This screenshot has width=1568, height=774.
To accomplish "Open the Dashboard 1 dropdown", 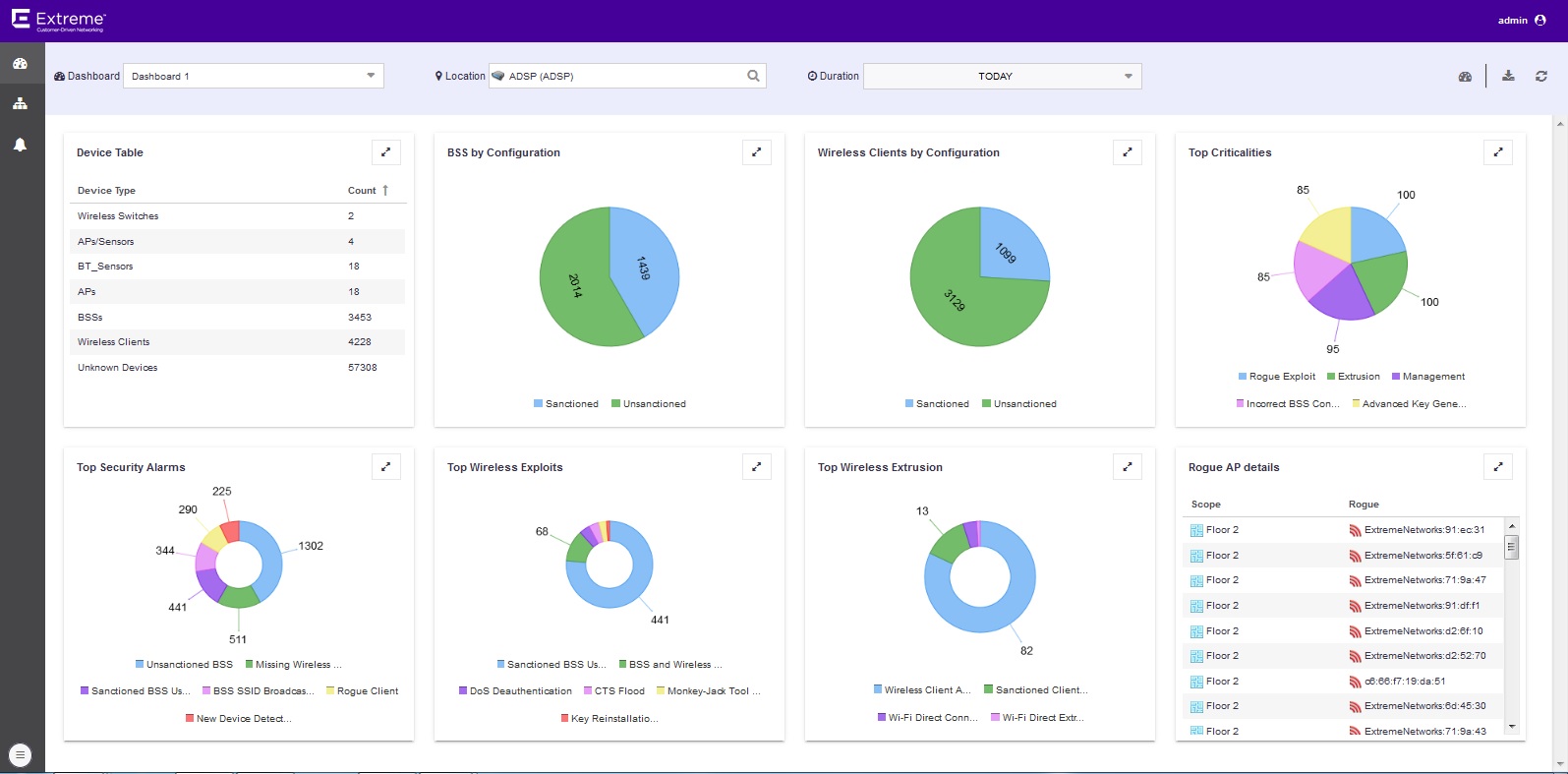I will [253, 76].
